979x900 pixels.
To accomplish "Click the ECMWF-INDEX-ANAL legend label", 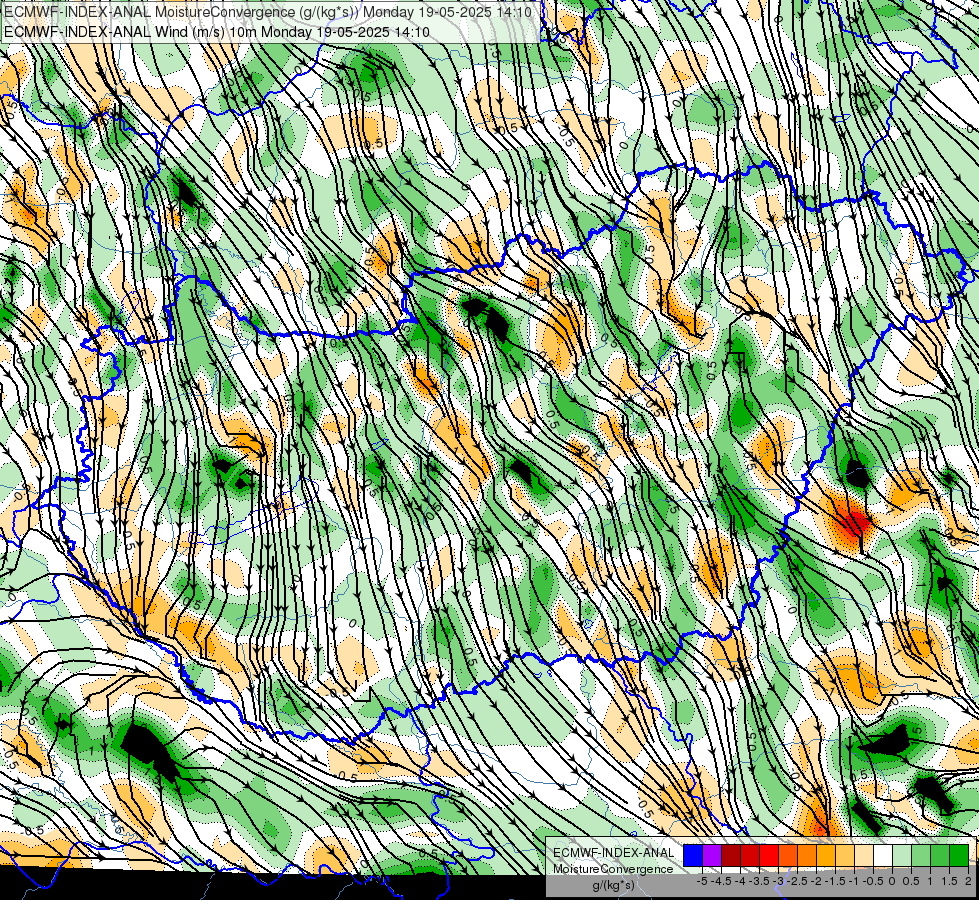I will click(614, 853).
